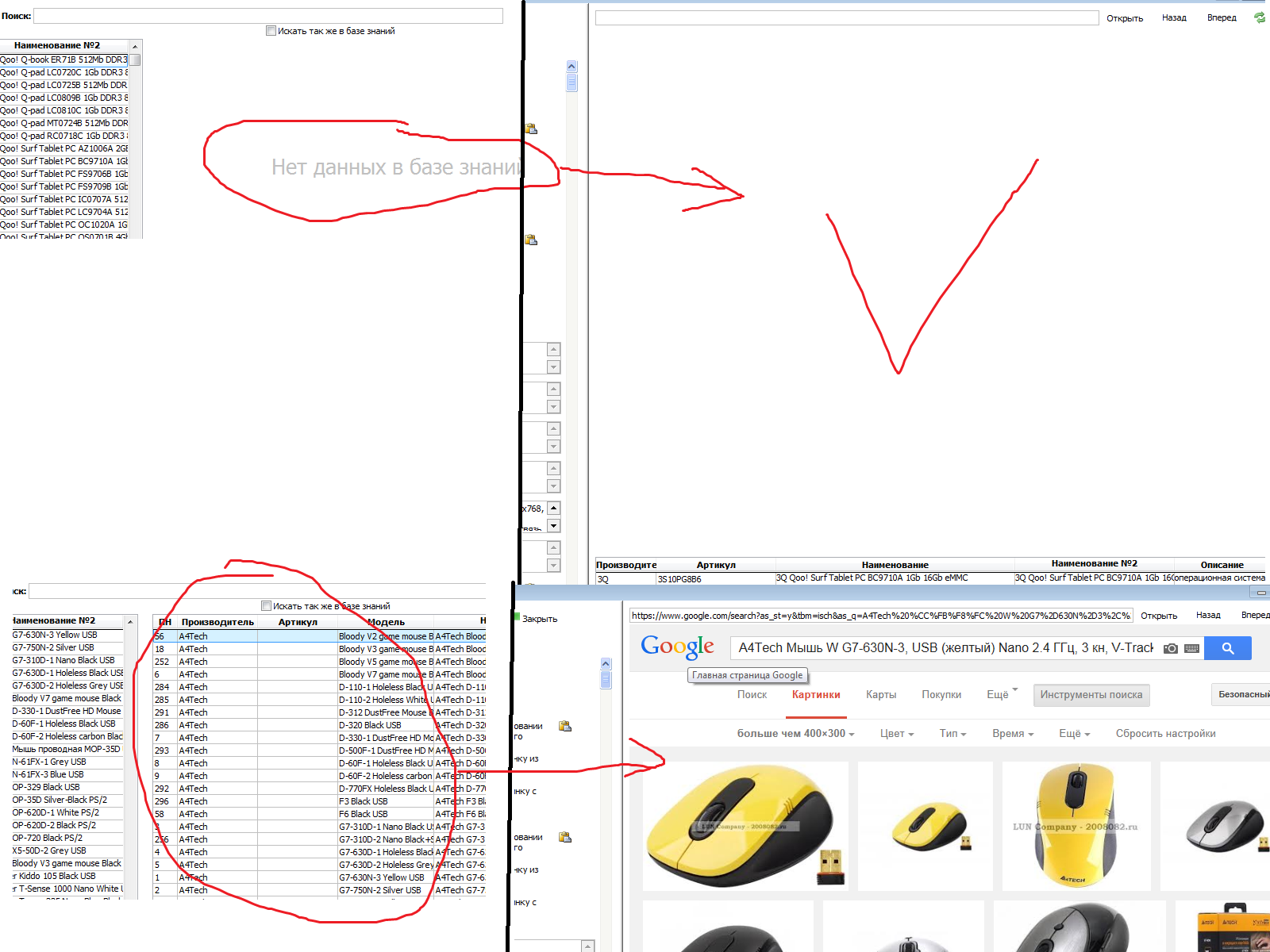Click the minimize button above the Google browser panel
Screen dimensions: 1270x952
(1261, 593)
